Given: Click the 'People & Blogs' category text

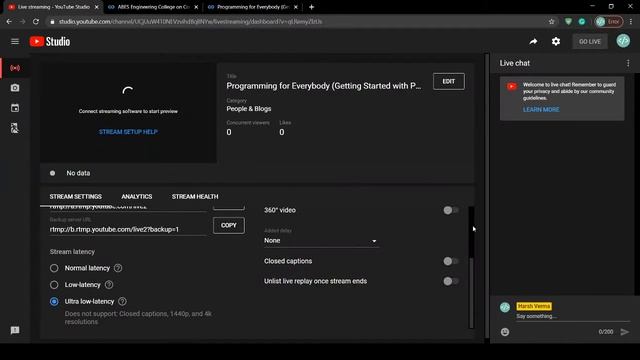Looking at the screenshot, I should [x=249, y=109].
